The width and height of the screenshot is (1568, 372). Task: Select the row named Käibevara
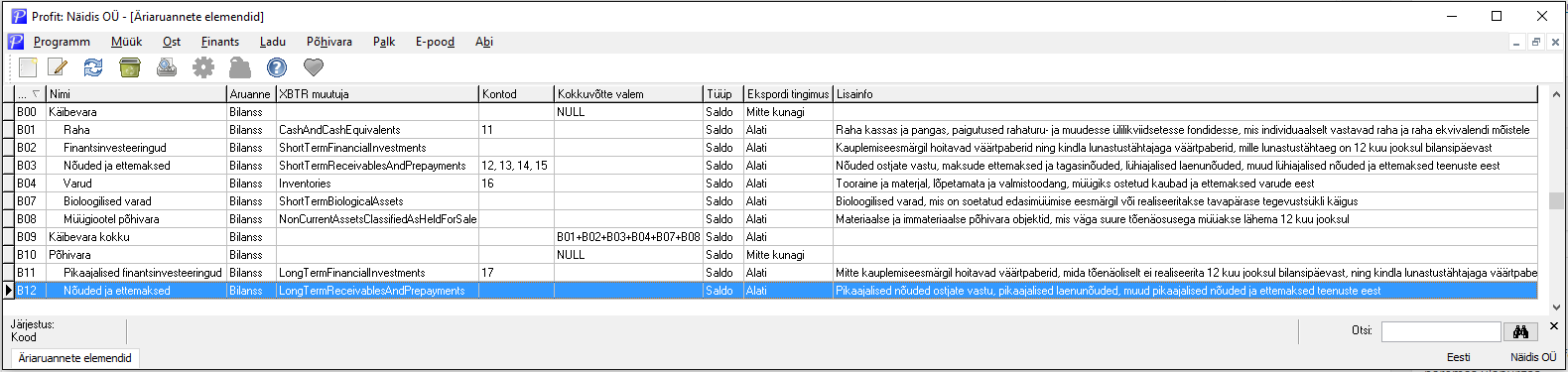pyautogui.click(x=776, y=112)
